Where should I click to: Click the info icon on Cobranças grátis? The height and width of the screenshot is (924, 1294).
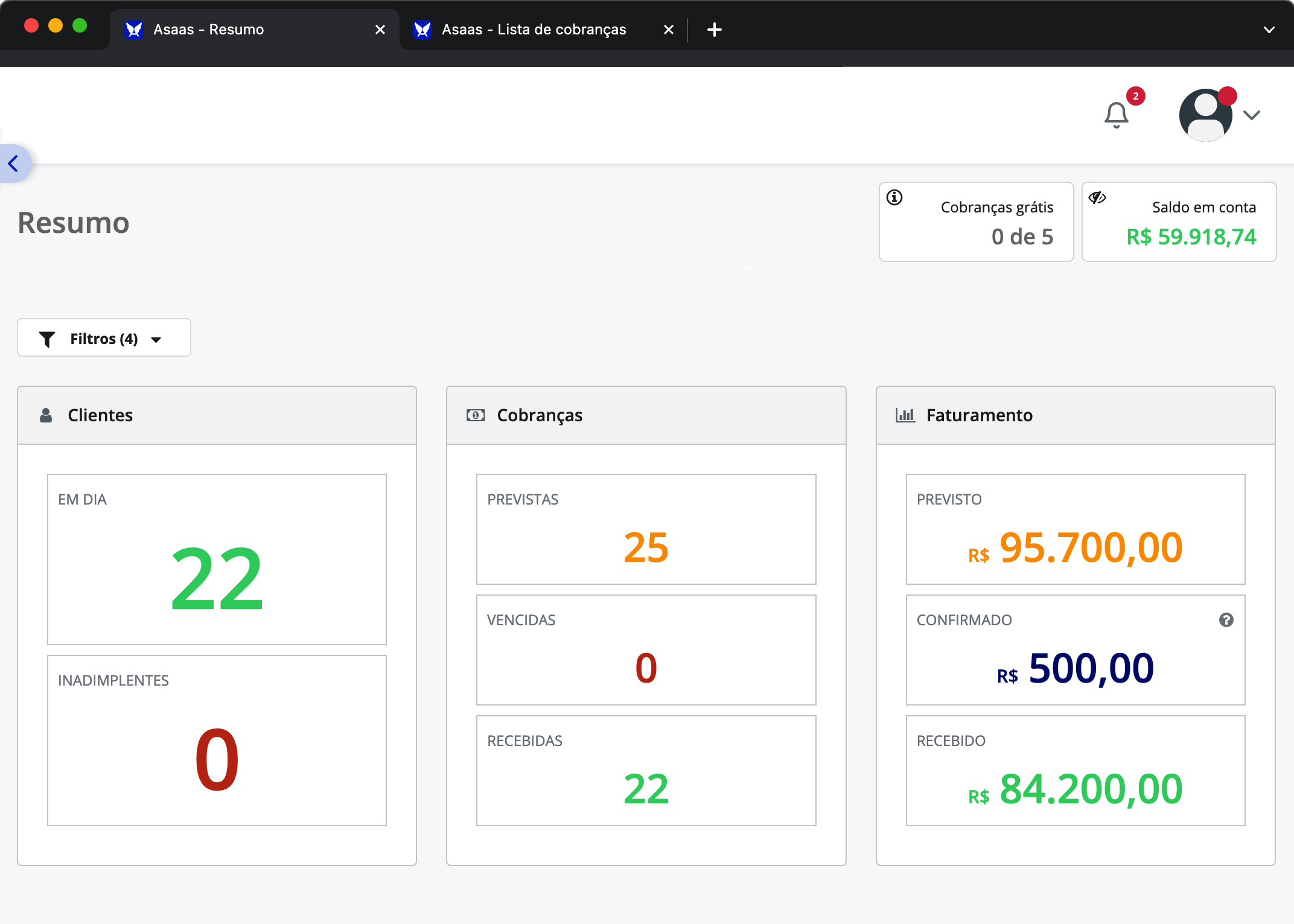click(x=894, y=197)
